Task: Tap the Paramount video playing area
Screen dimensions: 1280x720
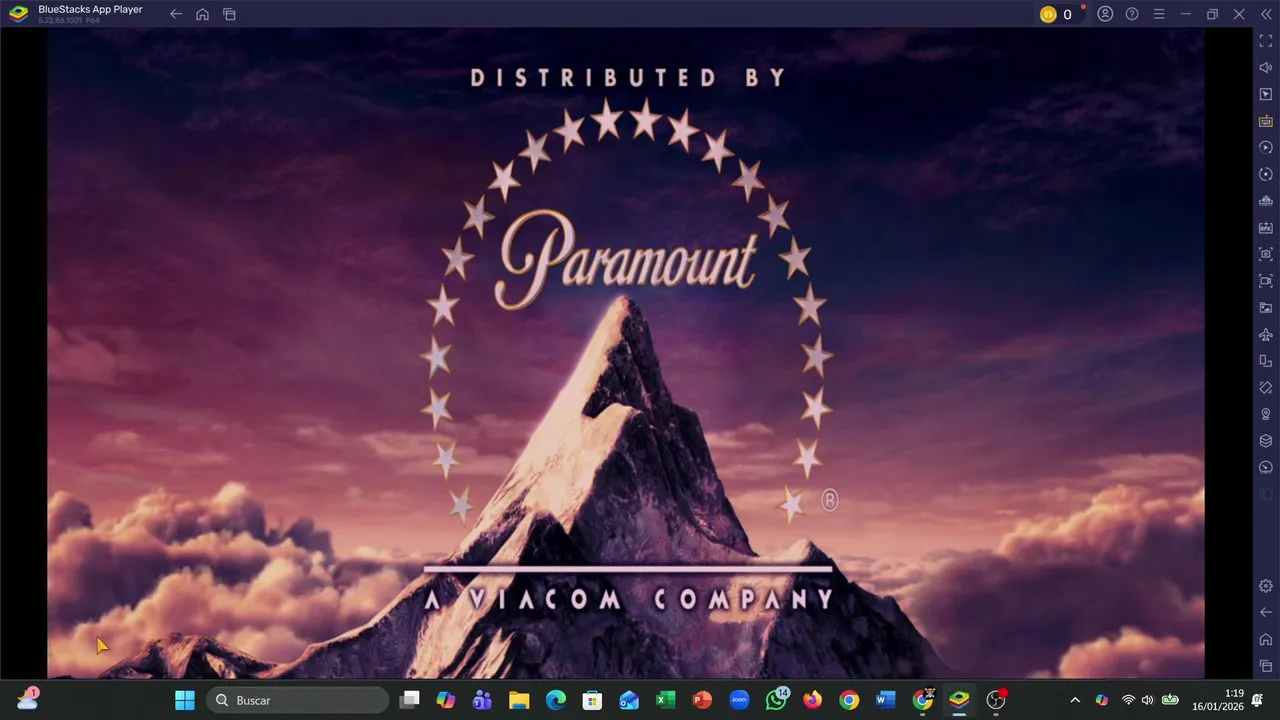Action: [x=626, y=353]
